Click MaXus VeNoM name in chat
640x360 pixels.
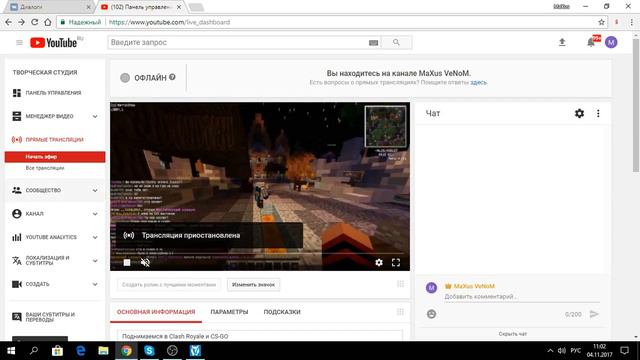click(474, 286)
